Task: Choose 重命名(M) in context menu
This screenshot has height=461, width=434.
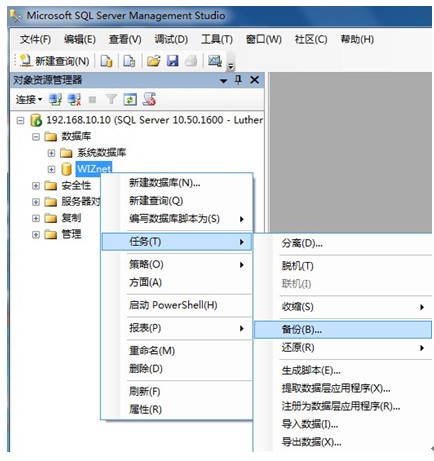Action: [x=177, y=351]
